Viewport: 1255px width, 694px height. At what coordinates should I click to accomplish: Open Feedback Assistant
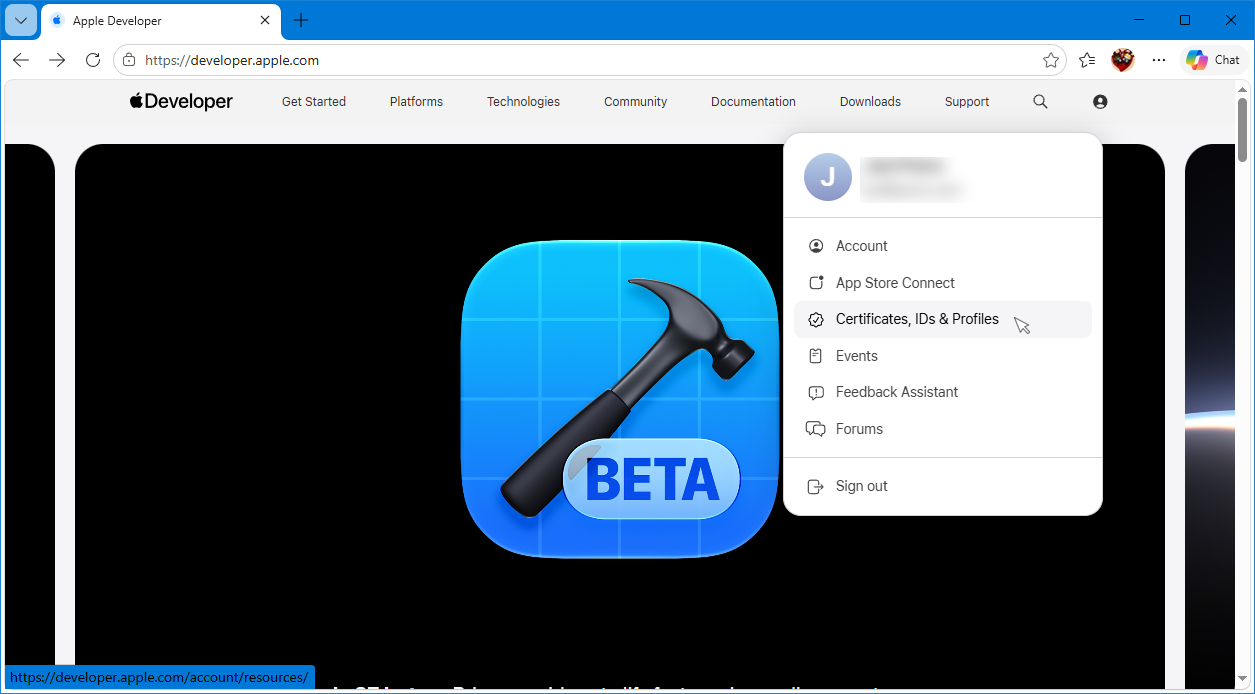tap(943, 392)
